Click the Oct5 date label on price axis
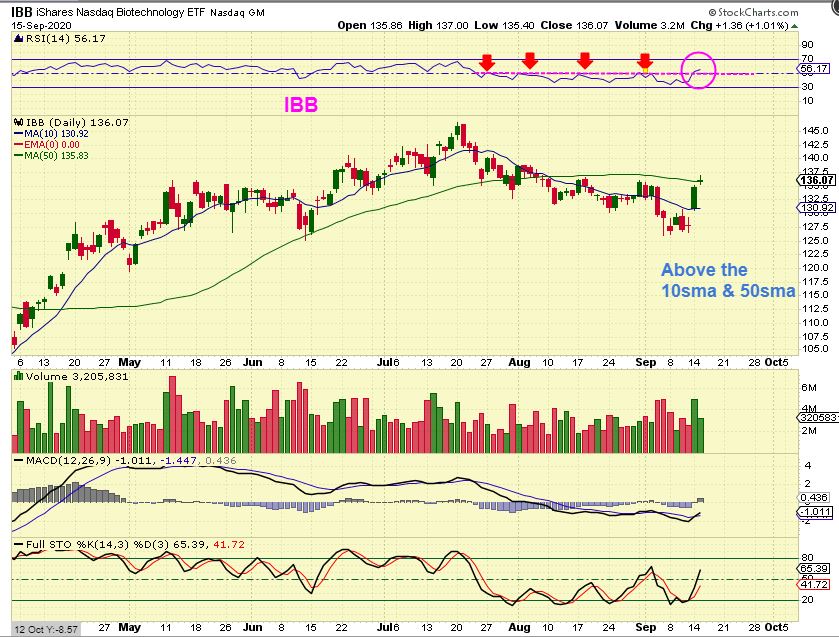 [776, 362]
